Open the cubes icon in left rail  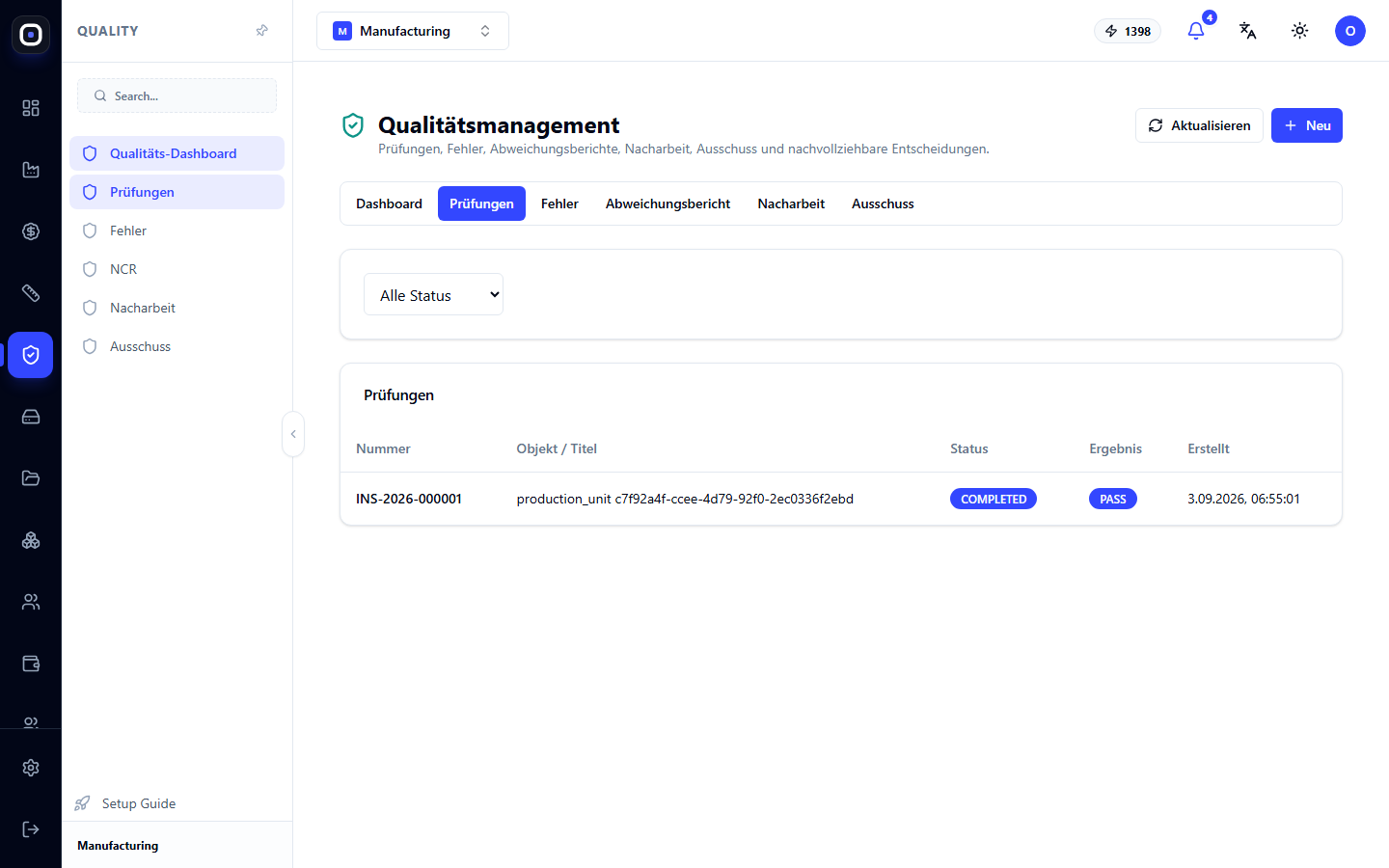click(31, 540)
